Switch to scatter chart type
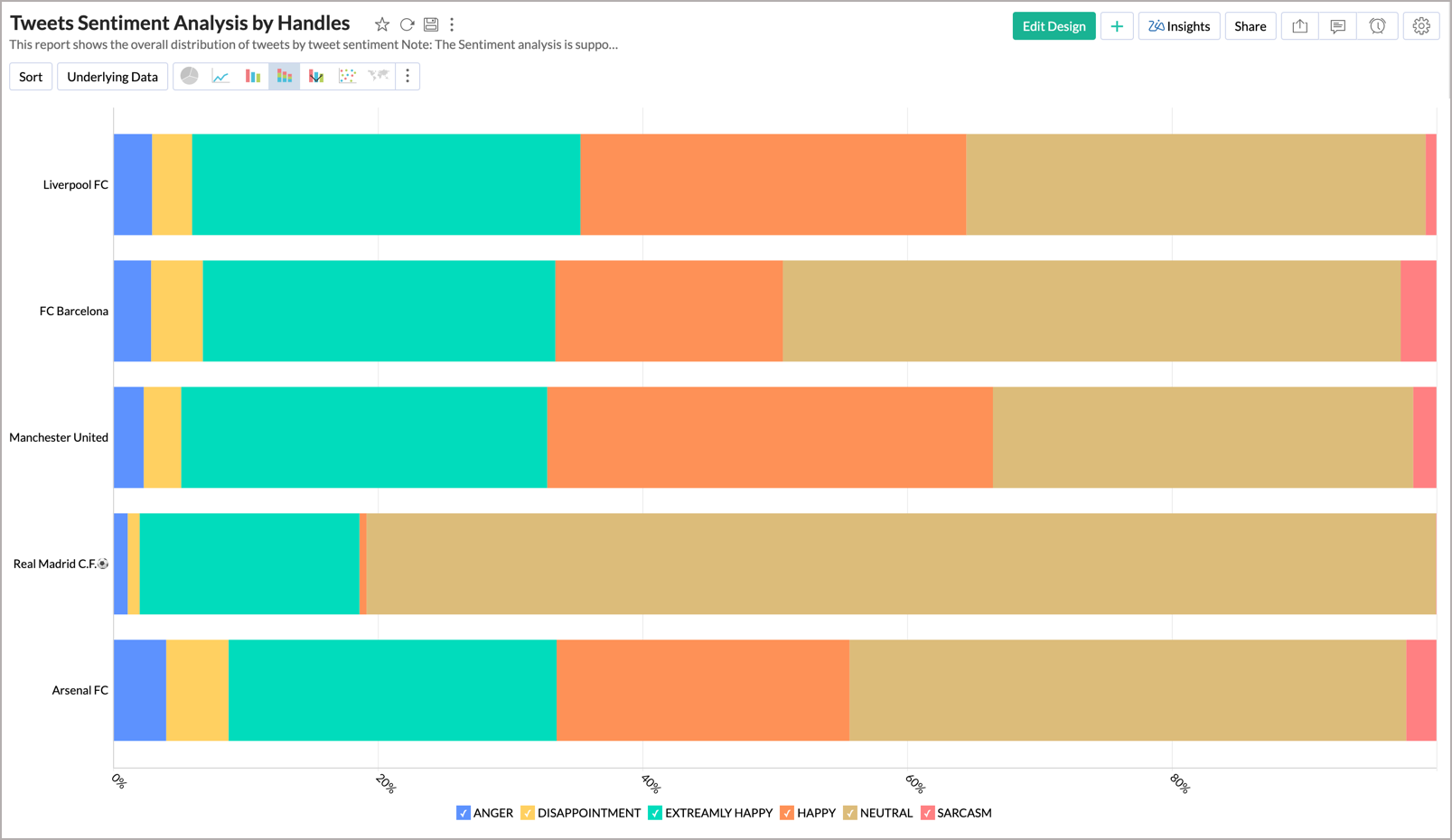This screenshot has width=1452, height=840. (x=347, y=76)
